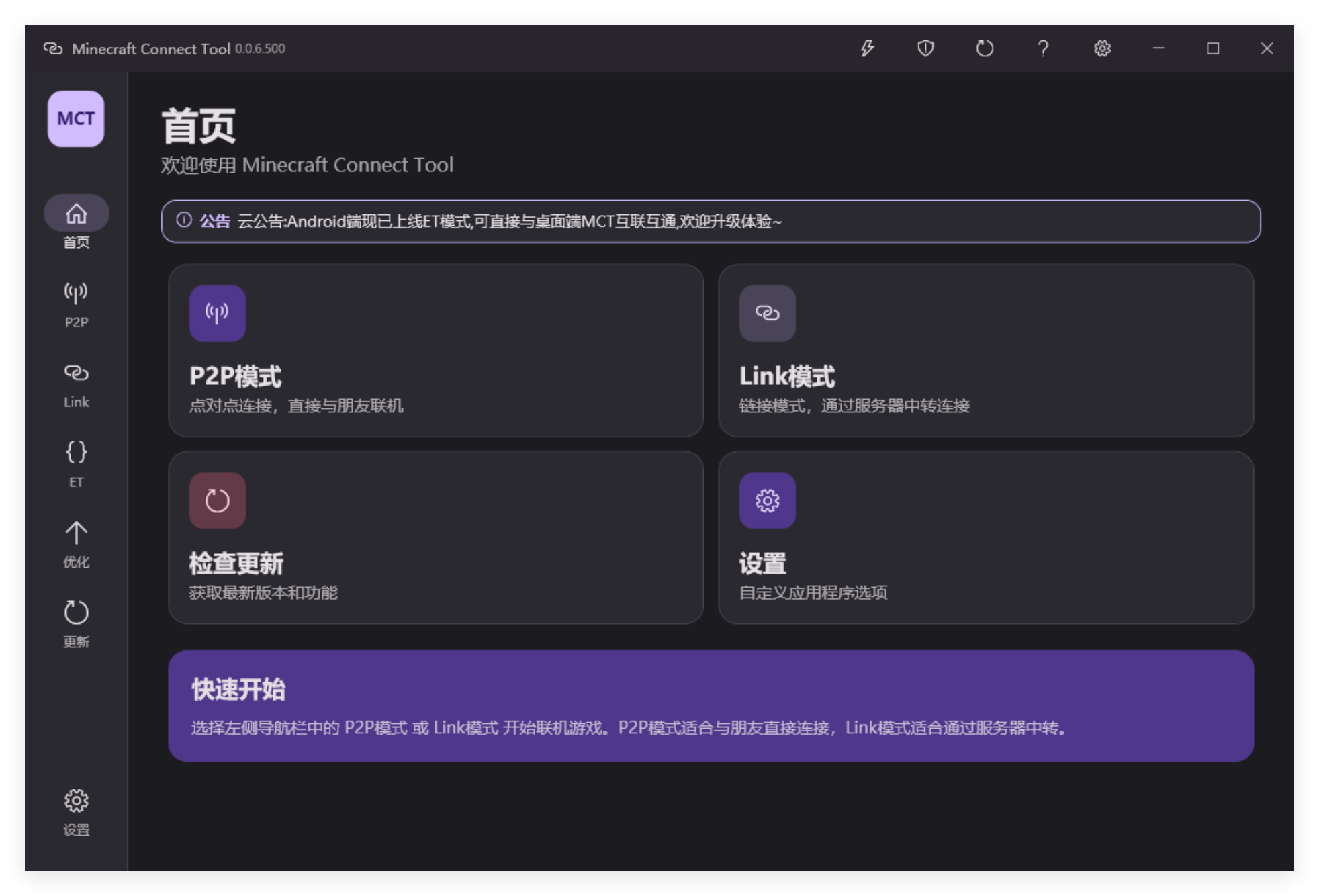Click the lightning bolt icon in title bar
The height and width of the screenshot is (896, 1319).
click(x=867, y=48)
